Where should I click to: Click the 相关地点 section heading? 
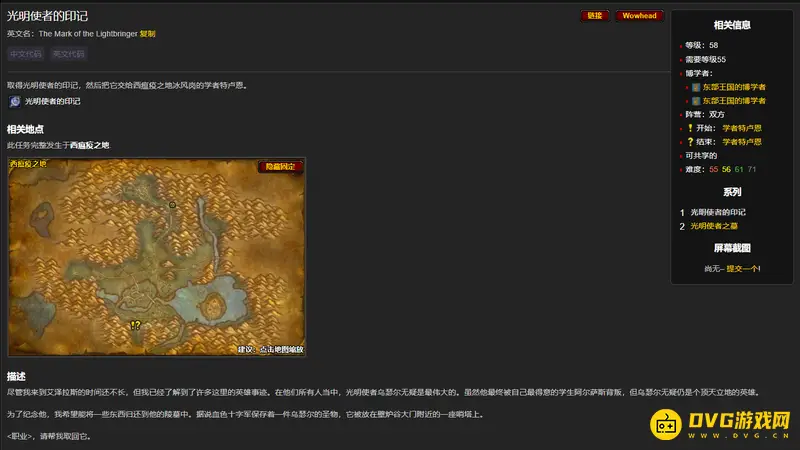25,130
